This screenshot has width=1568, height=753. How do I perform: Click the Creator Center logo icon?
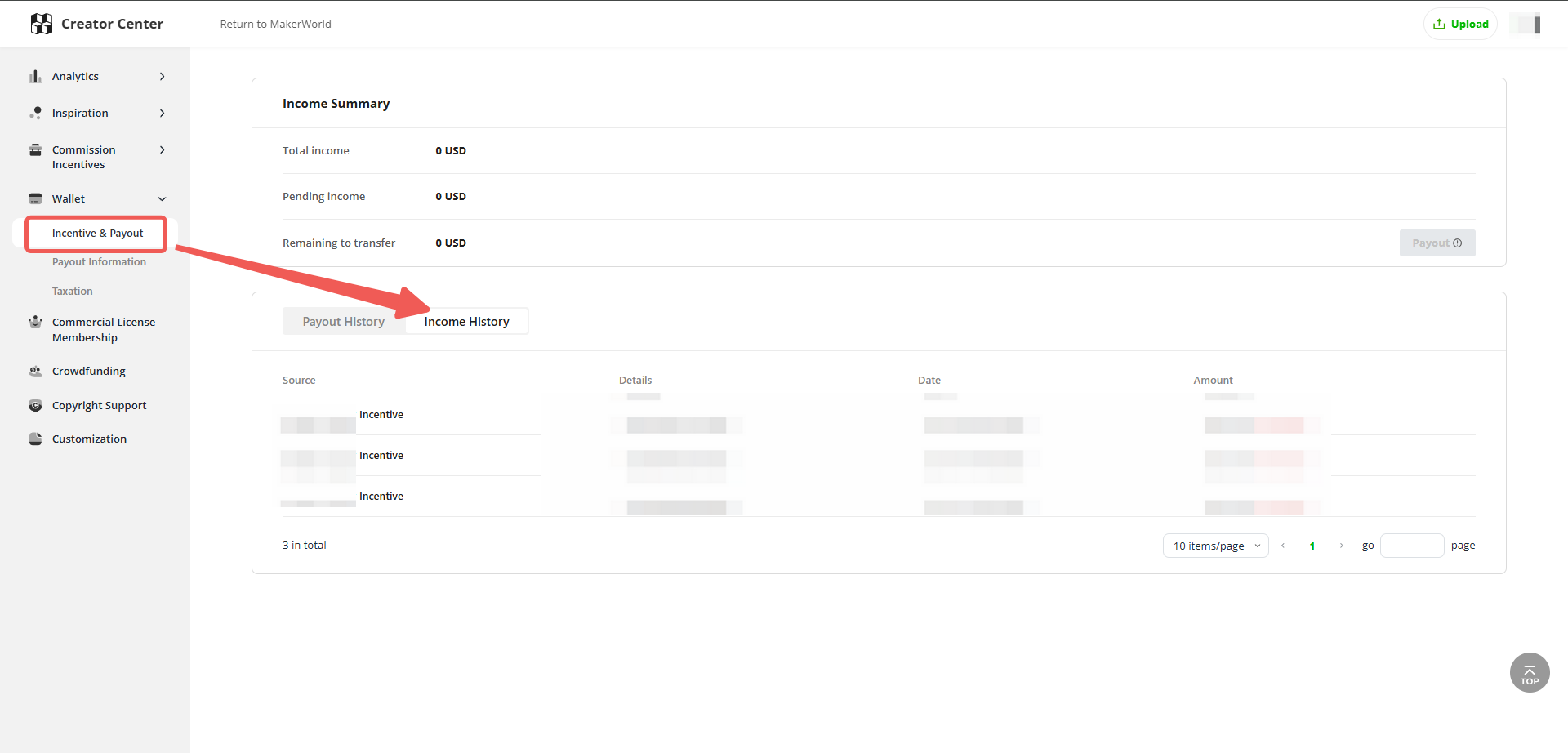click(x=41, y=24)
